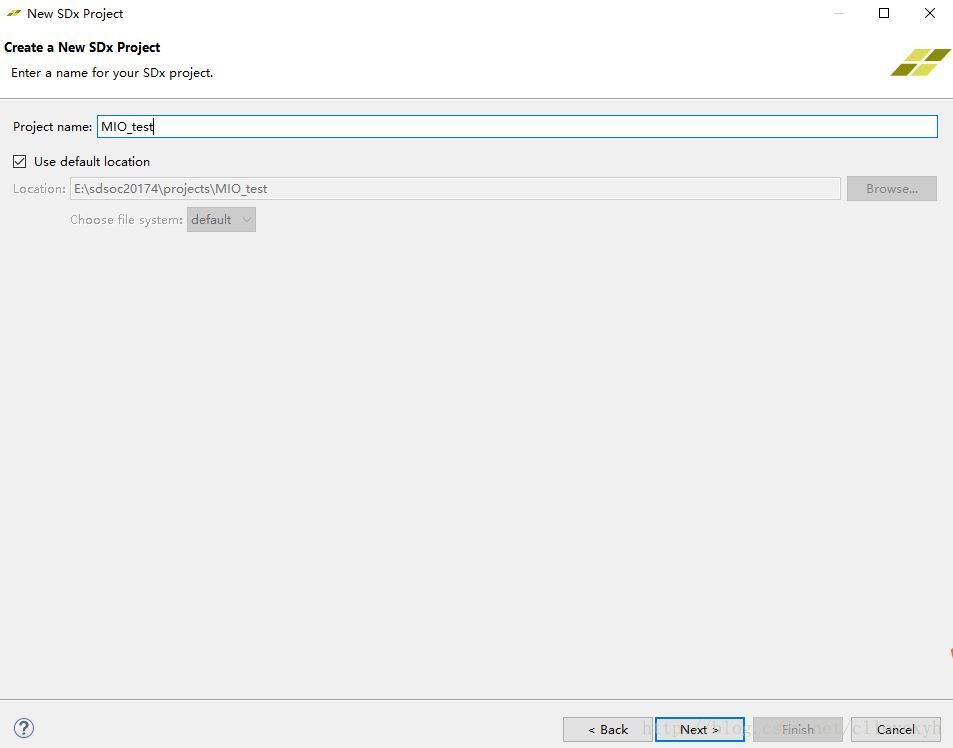953x748 pixels.
Task: Click the Browse... button
Action: (892, 188)
